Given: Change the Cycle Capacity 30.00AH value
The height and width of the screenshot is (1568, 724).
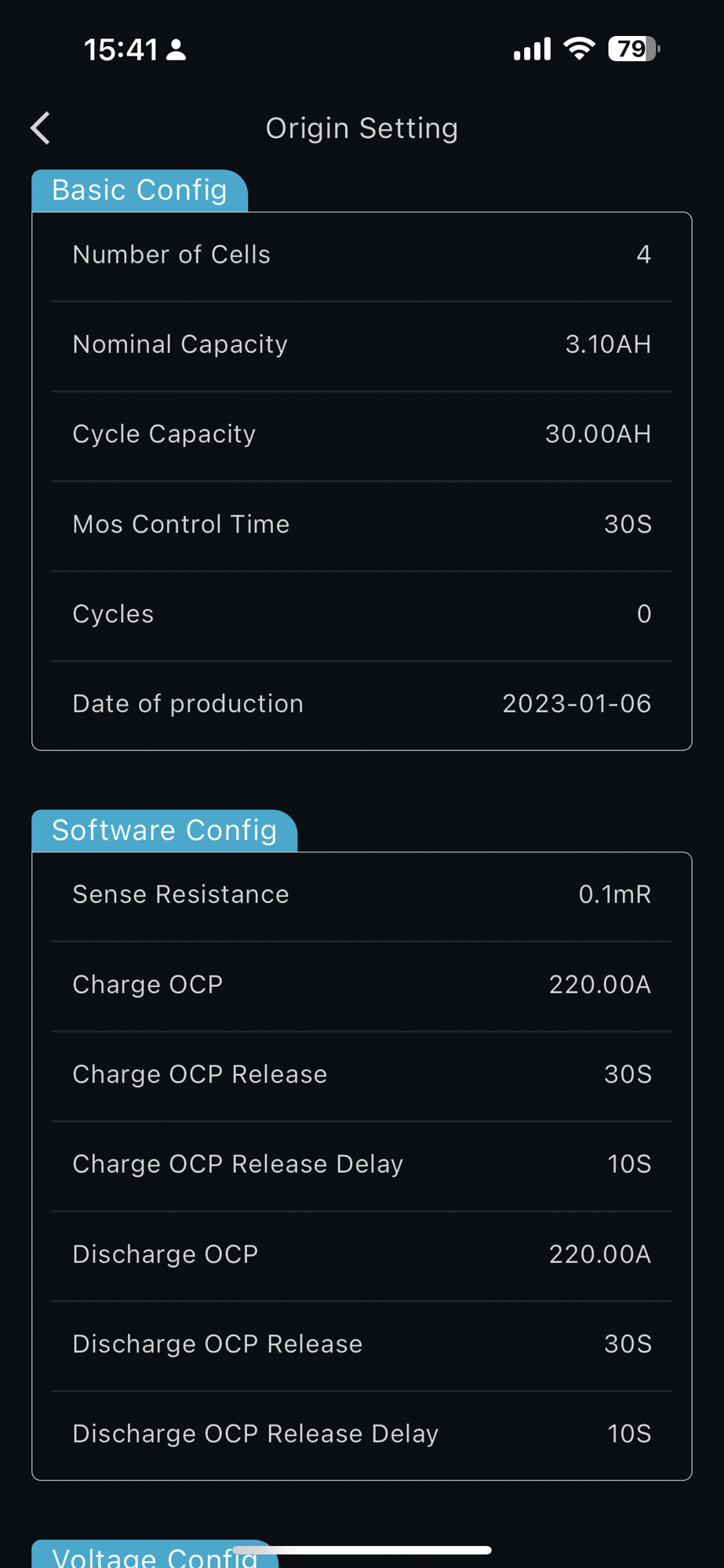Looking at the screenshot, I should click(x=598, y=434).
